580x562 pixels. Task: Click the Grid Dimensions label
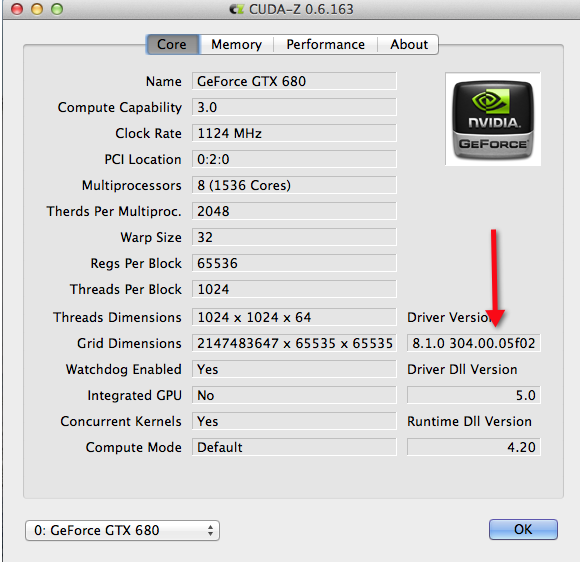point(129,343)
